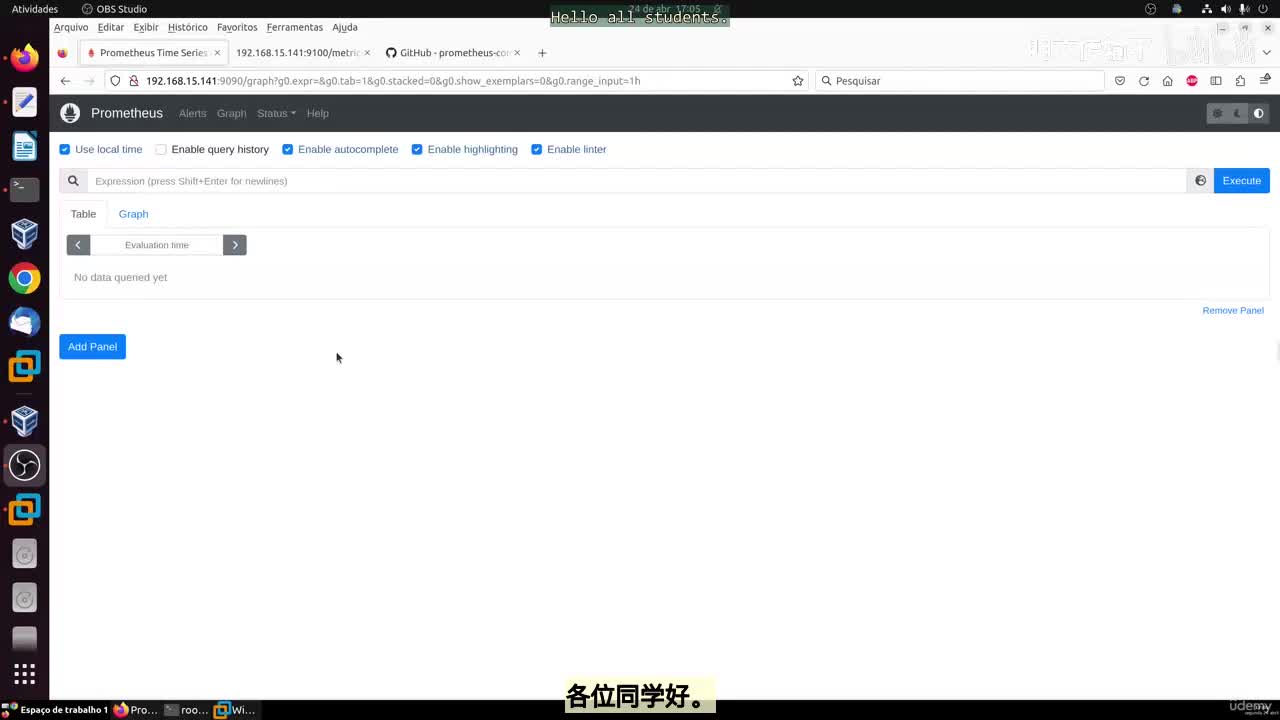The height and width of the screenshot is (720, 1280).
Task: Switch to dark theme moon icon
Action: pos(1238,114)
